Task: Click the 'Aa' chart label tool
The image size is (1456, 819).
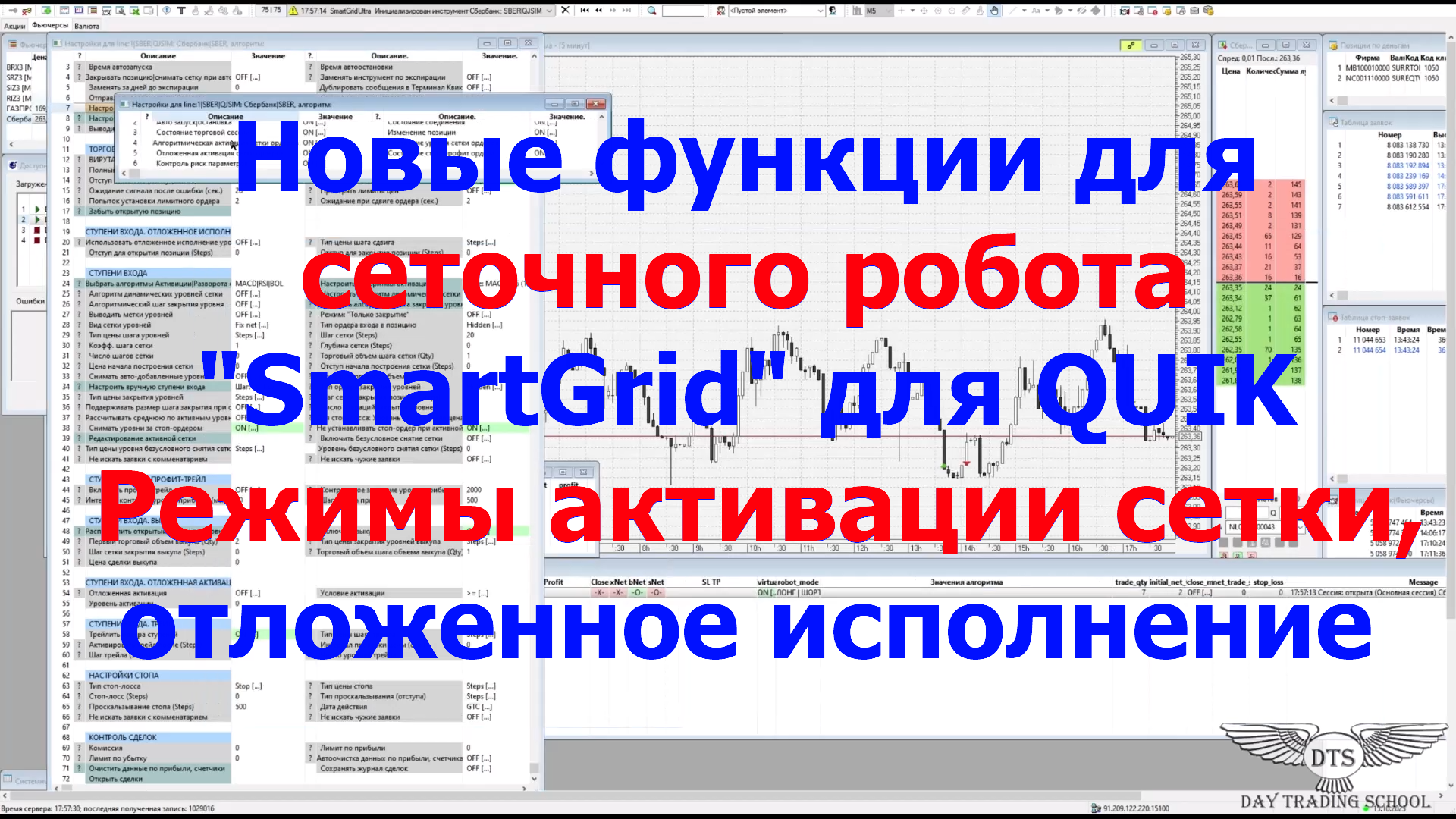Action: point(1037,11)
